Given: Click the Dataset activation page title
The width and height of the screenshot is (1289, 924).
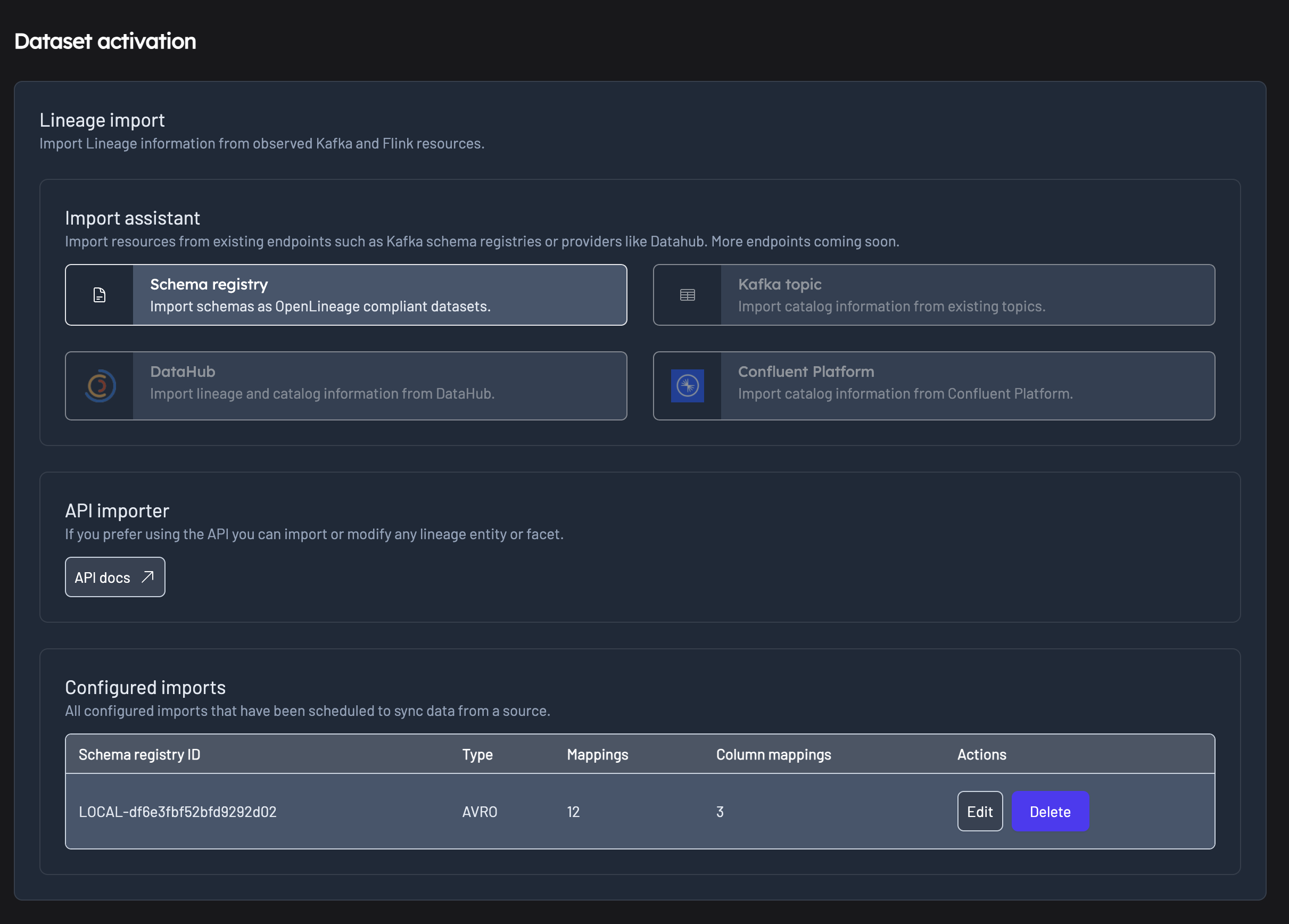Looking at the screenshot, I should pos(105,41).
